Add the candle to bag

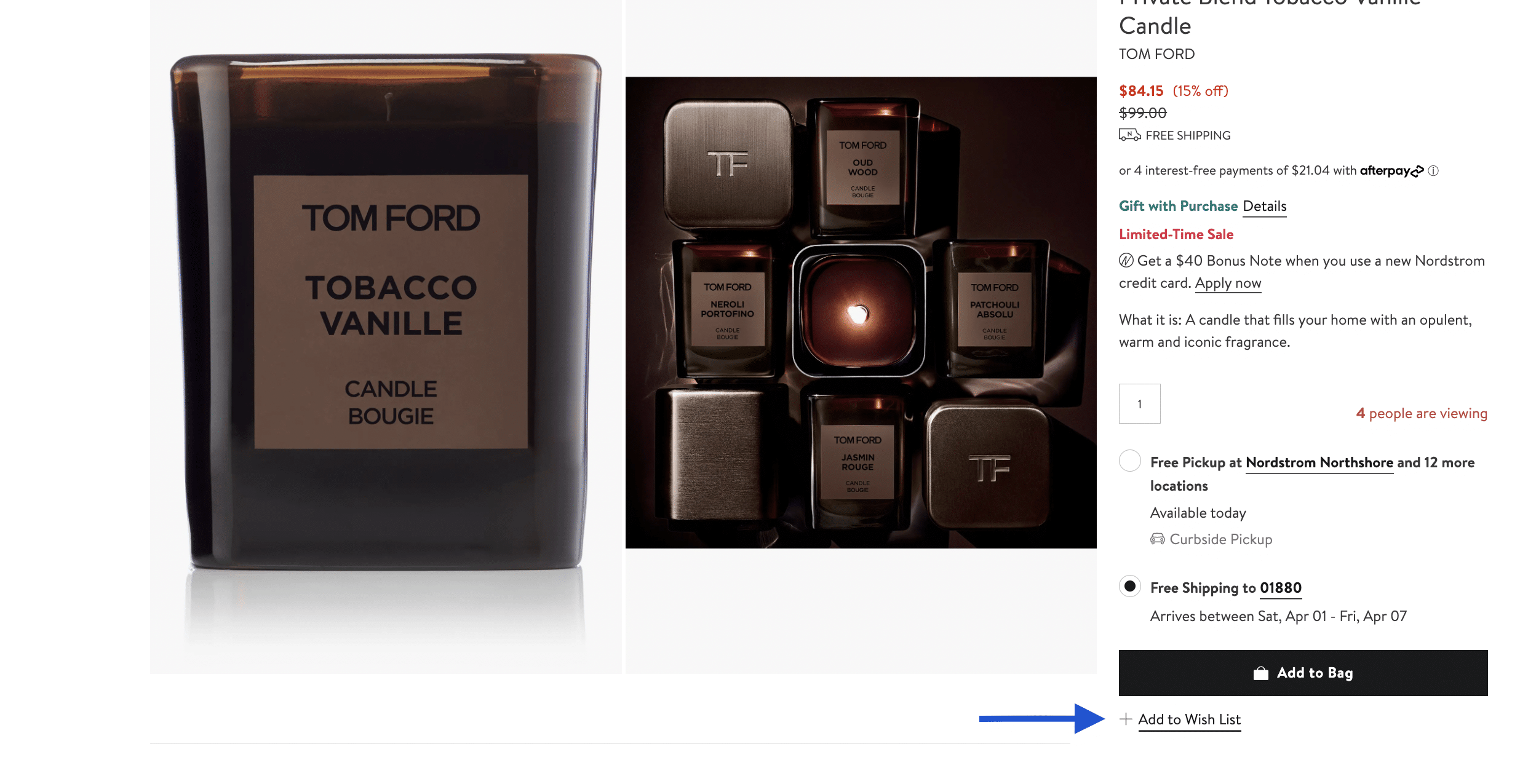1303,673
